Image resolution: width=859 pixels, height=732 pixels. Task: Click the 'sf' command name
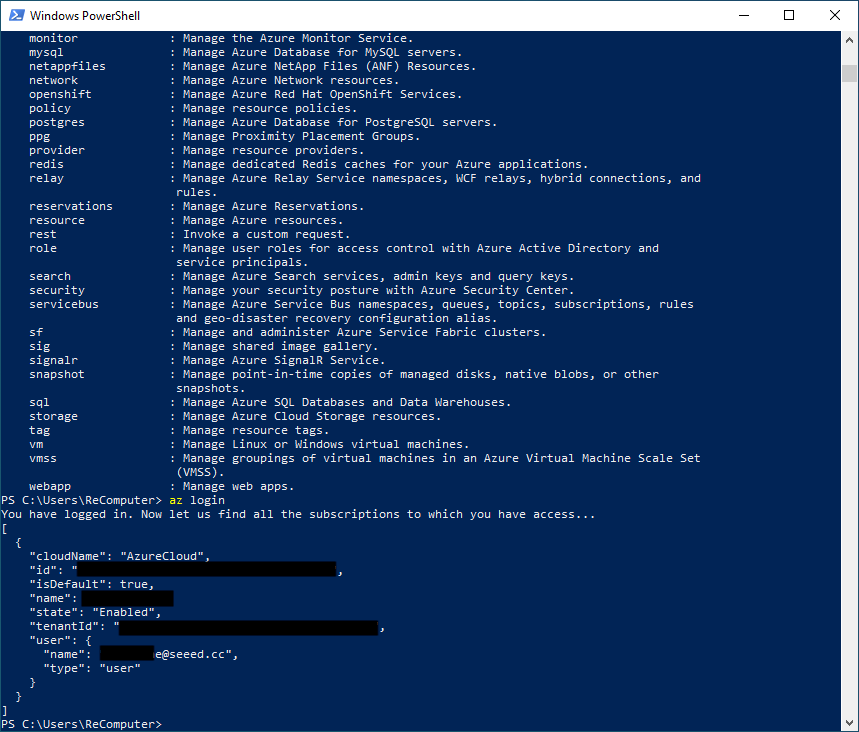point(36,332)
